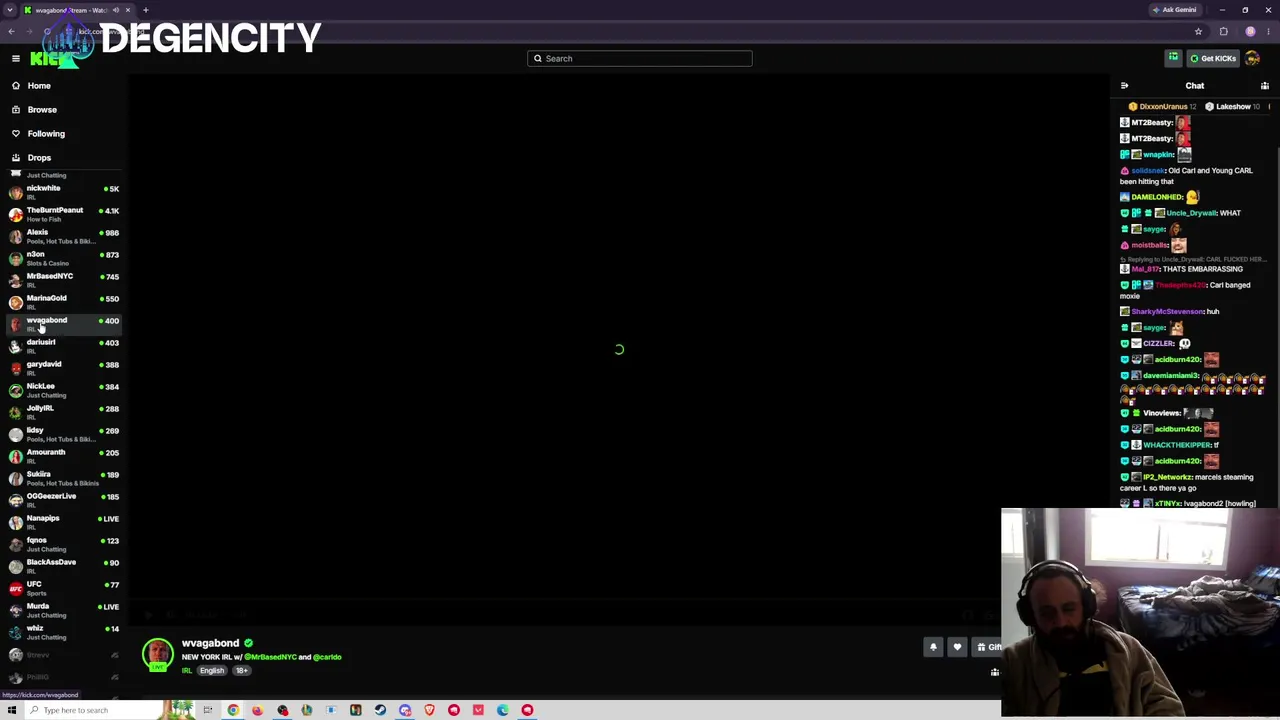
Task: Open wvagabond's streamer avatar below the video
Action: 157,654
